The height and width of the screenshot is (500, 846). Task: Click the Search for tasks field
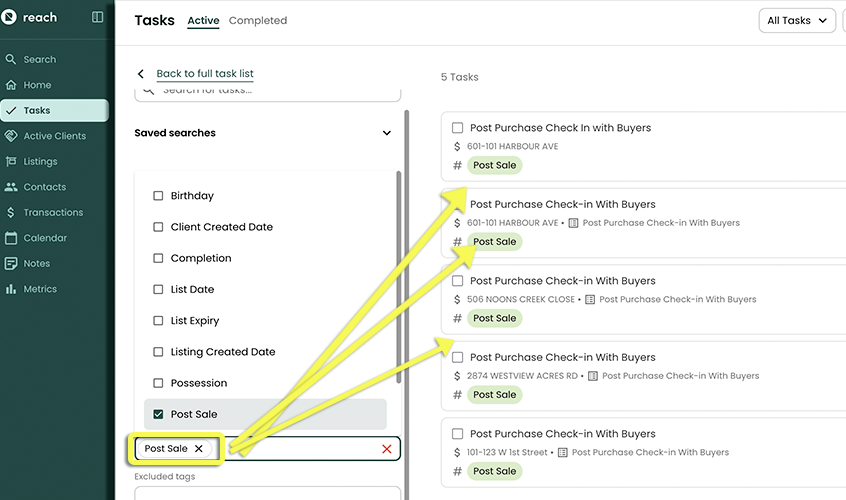pos(270,91)
